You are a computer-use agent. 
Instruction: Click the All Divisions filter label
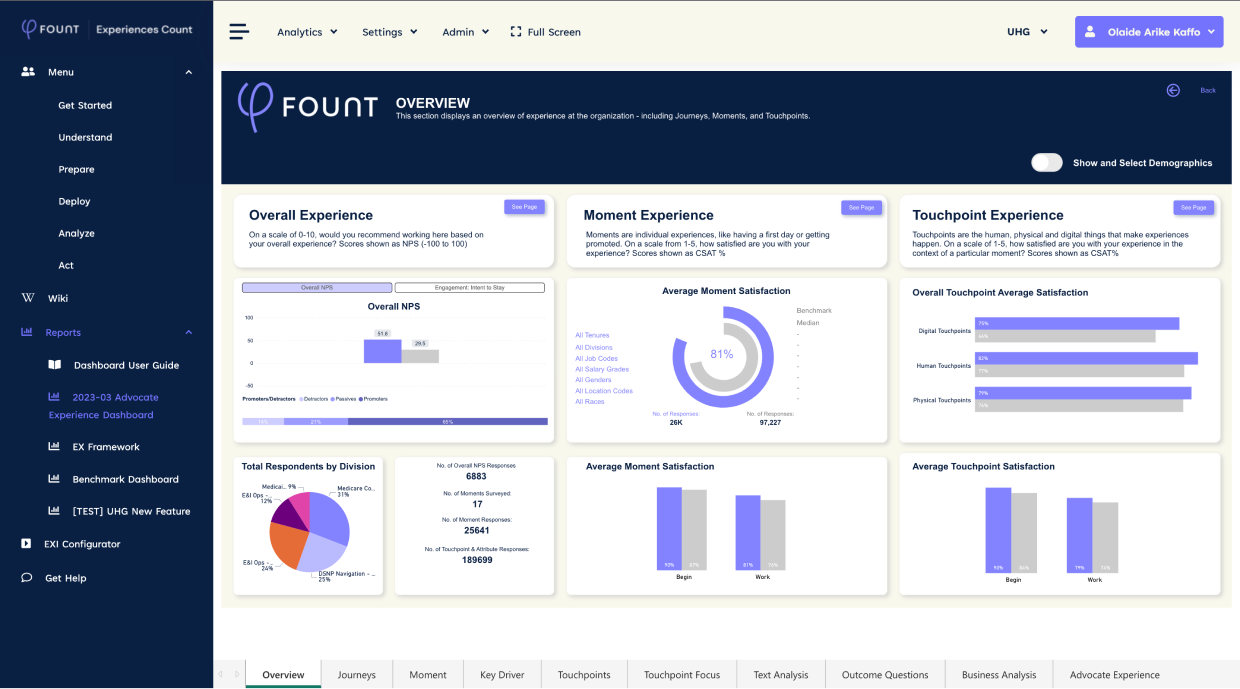pos(594,347)
